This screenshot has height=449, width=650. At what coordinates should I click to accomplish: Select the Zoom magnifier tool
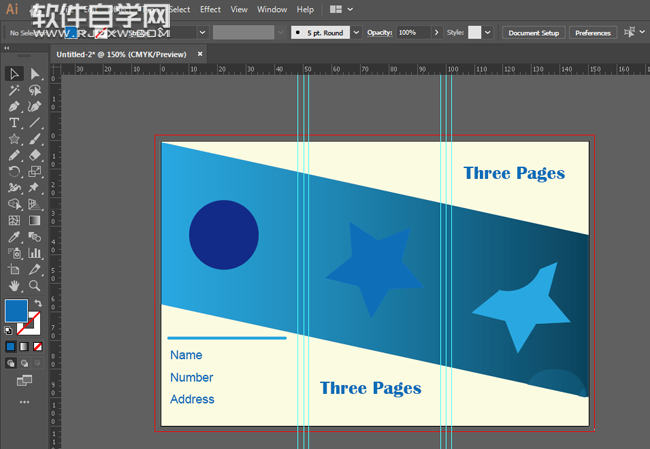[x=35, y=286]
